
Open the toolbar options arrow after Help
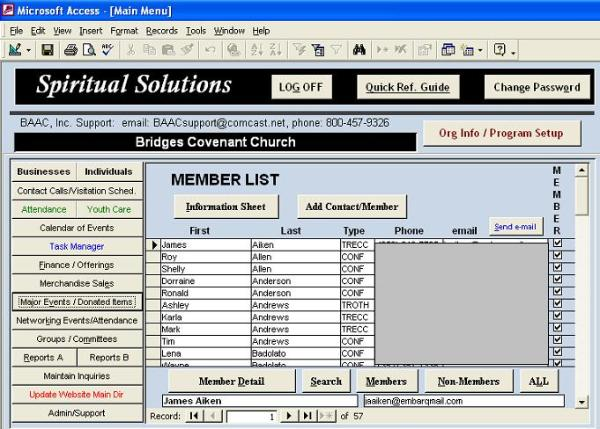click(x=514, y=51)
